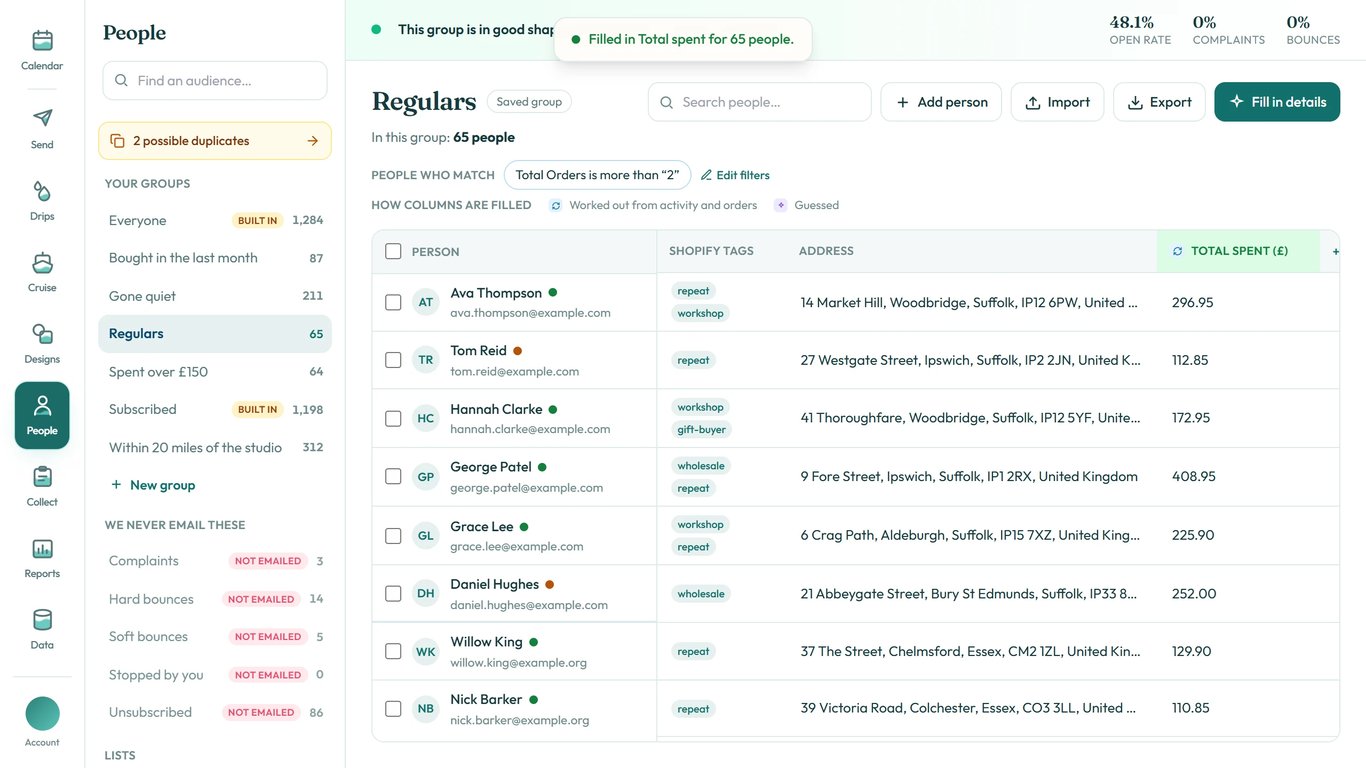This screenshot has height=768, width=1366.
Task: Open the Everyone group
Action: tap(215, 220)
